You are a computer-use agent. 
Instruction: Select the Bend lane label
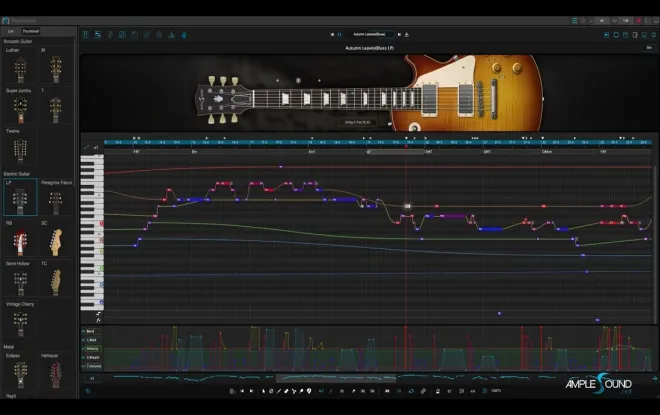click(93, 331)
